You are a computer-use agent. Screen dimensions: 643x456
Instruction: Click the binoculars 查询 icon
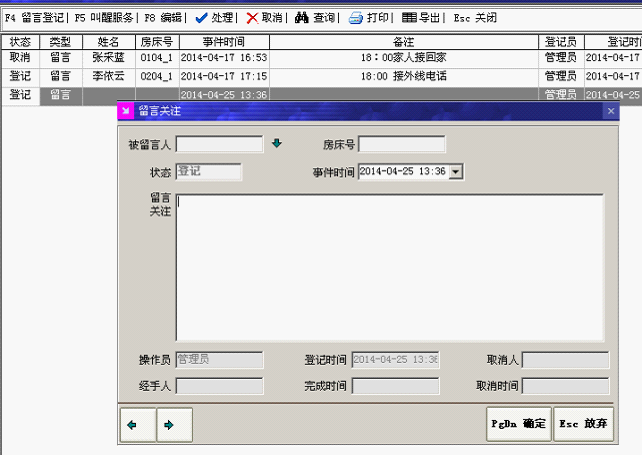(x=302, y=18)
